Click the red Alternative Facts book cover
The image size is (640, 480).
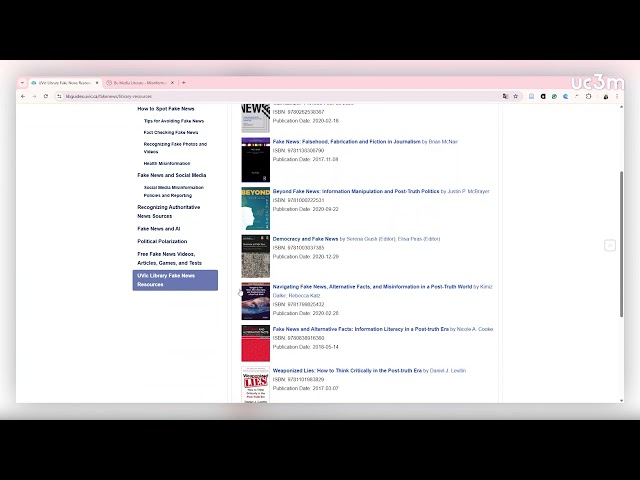(x=256, y=343)
